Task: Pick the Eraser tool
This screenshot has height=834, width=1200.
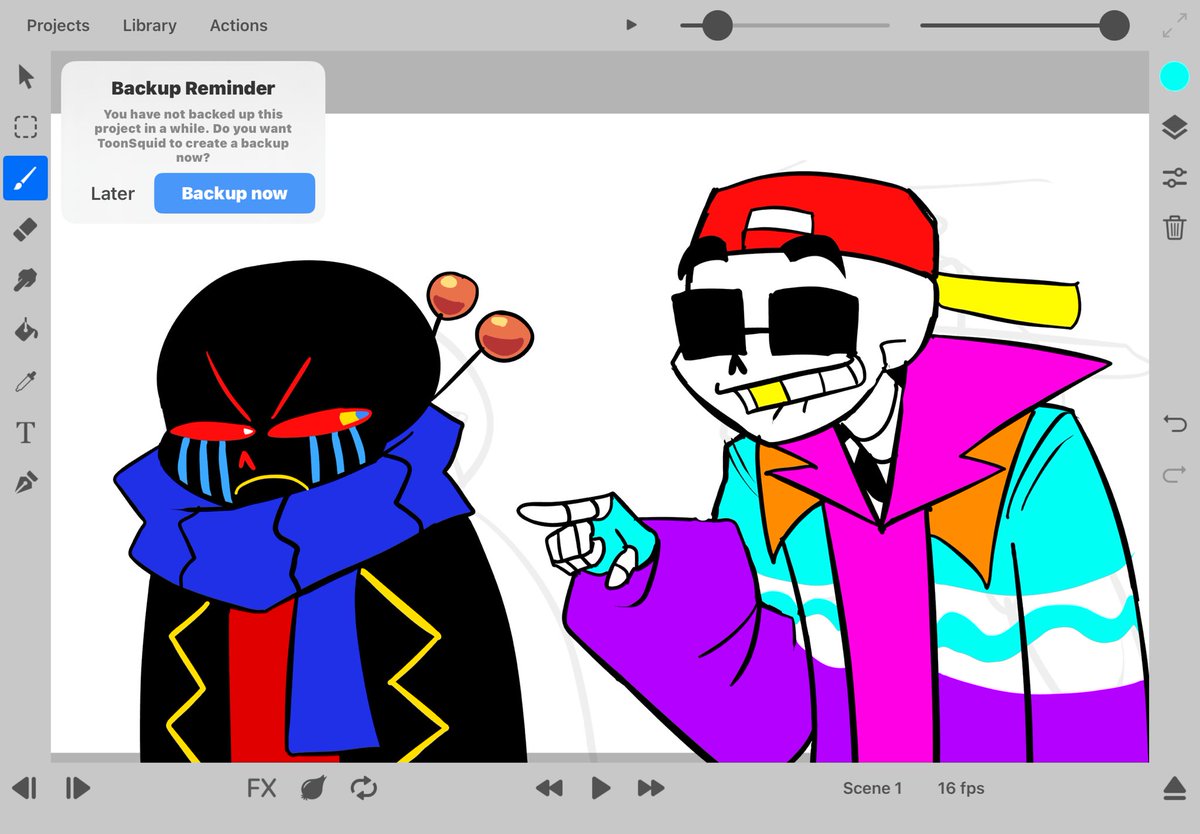Action: coord(25,229)
